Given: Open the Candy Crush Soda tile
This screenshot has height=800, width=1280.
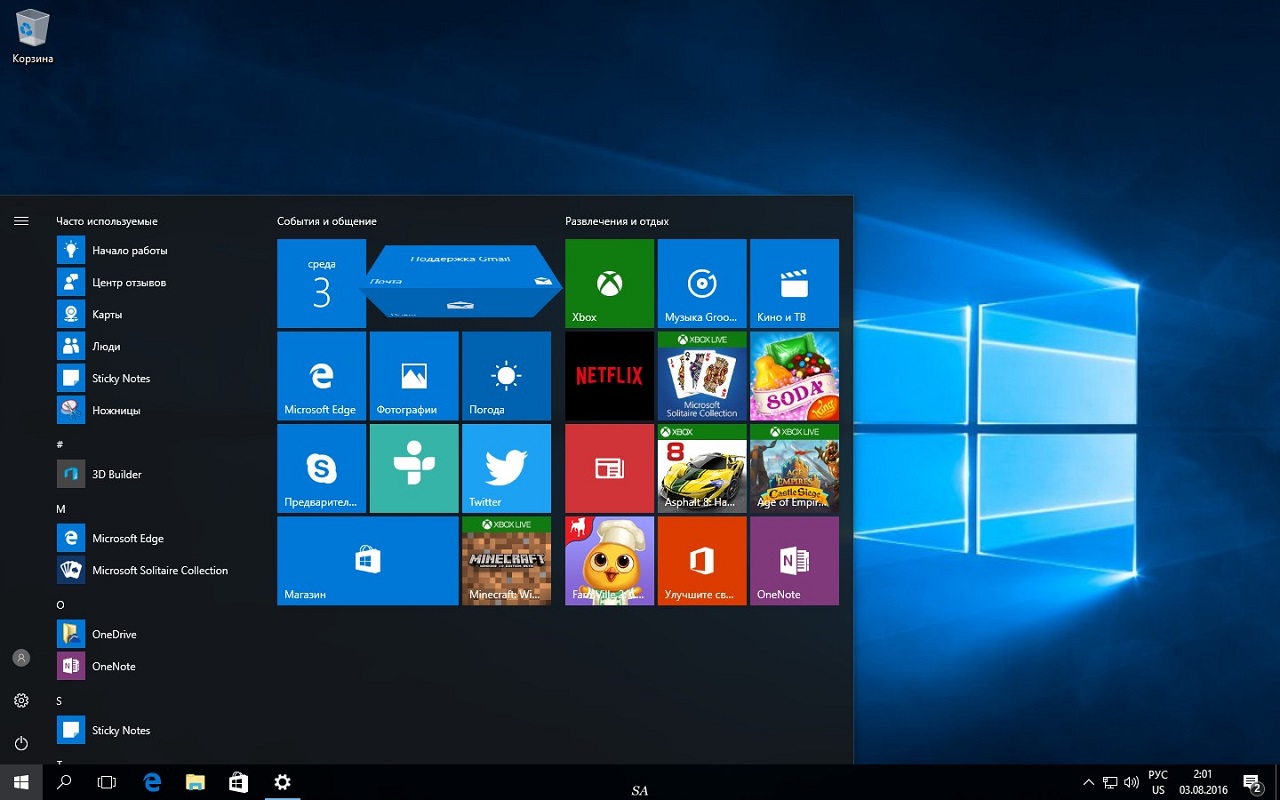Looking at the screenshot, I should 794,376.
